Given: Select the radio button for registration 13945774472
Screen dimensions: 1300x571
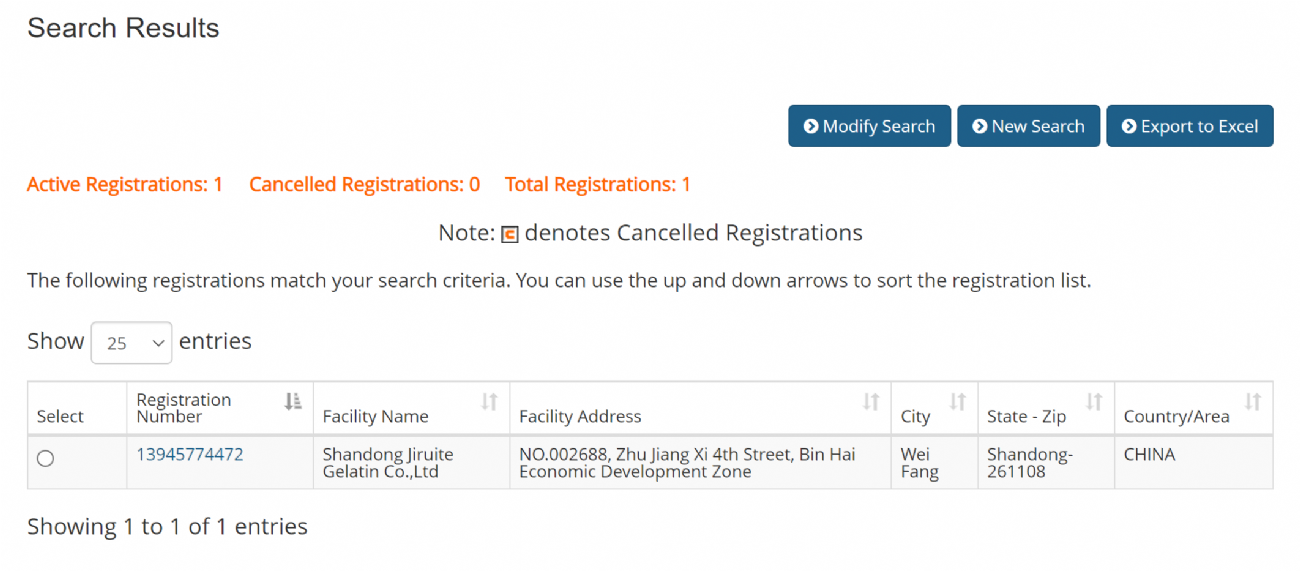Looking at the screenshot, I should coord(45,459).
